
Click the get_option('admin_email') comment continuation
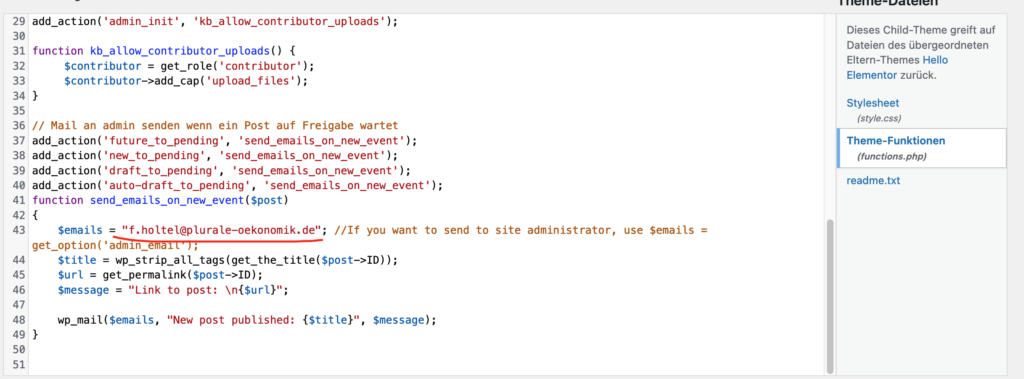115,245
